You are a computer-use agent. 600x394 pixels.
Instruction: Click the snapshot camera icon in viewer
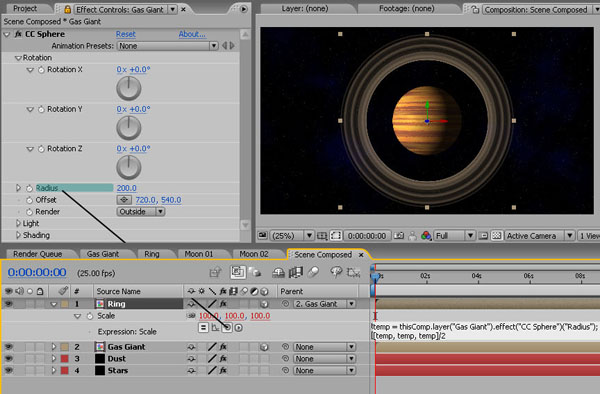399,236
